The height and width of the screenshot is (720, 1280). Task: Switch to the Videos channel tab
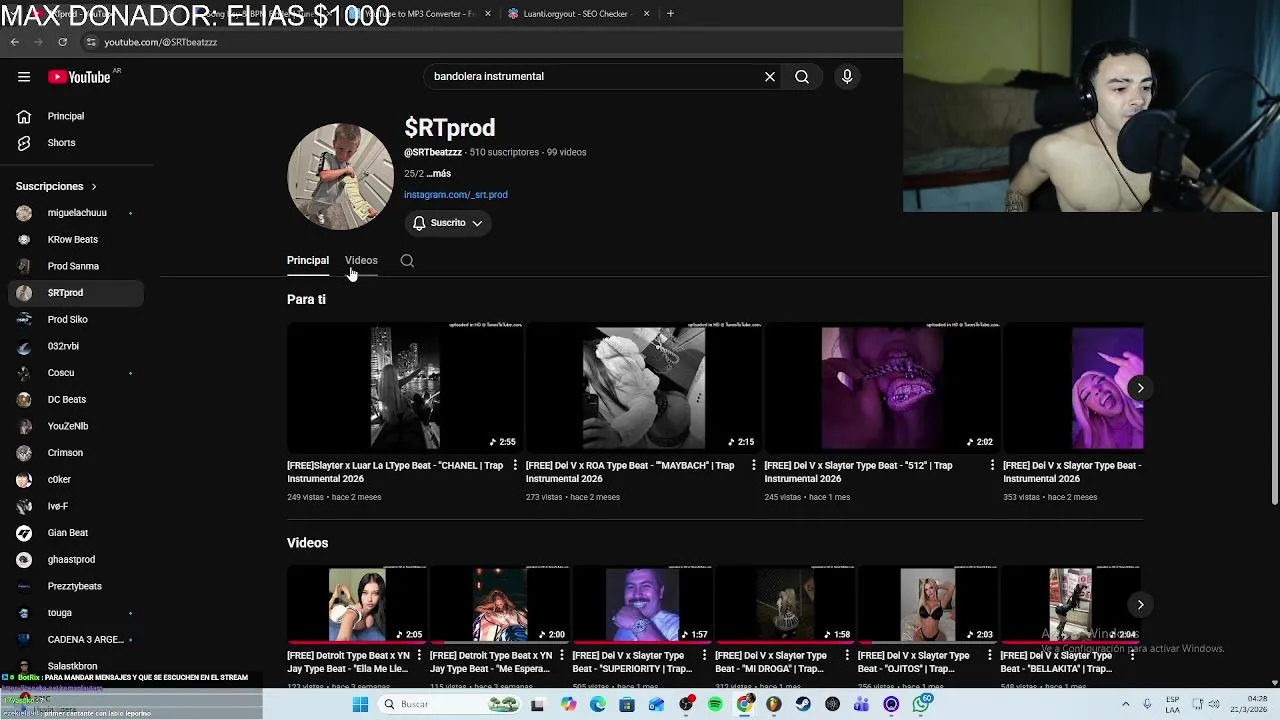point(361,261)
